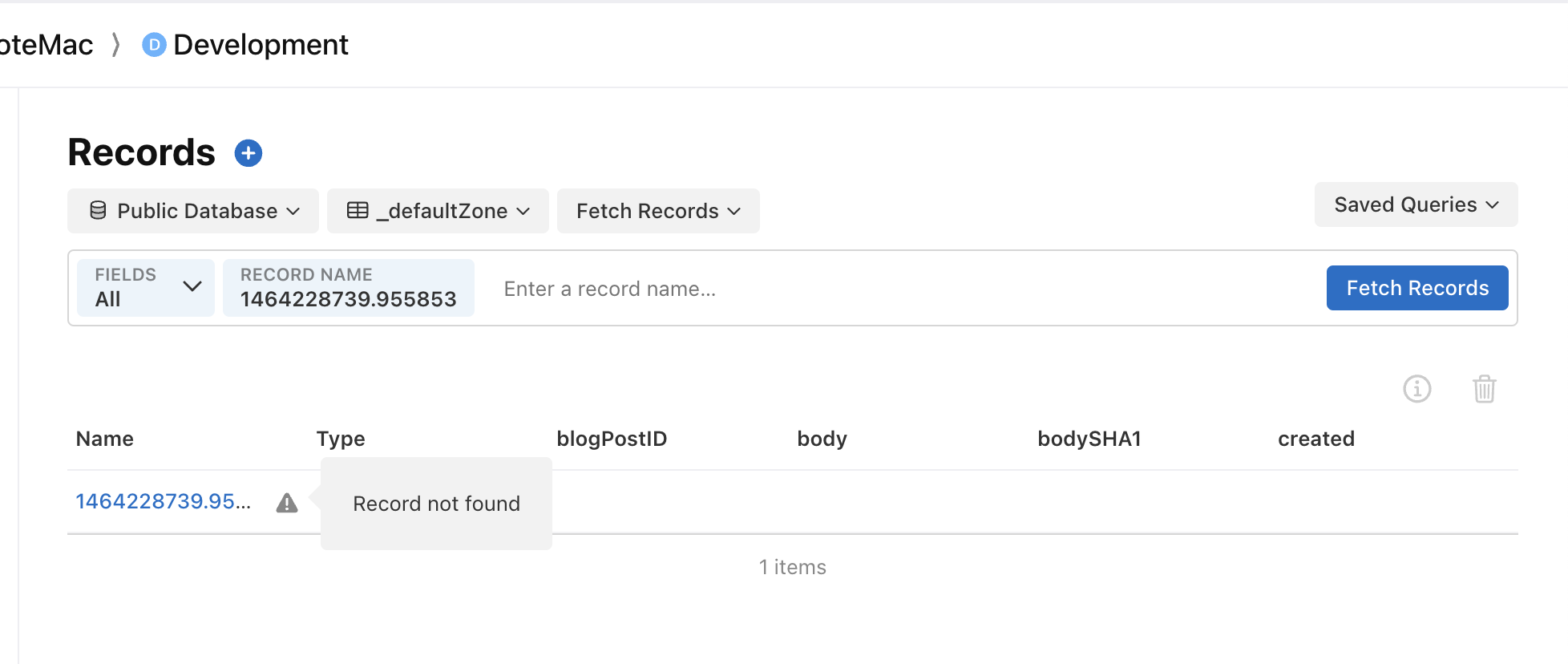Expand the _defaultZone selector
This screenshot has height=664, width=1568.
click(438, 211)
